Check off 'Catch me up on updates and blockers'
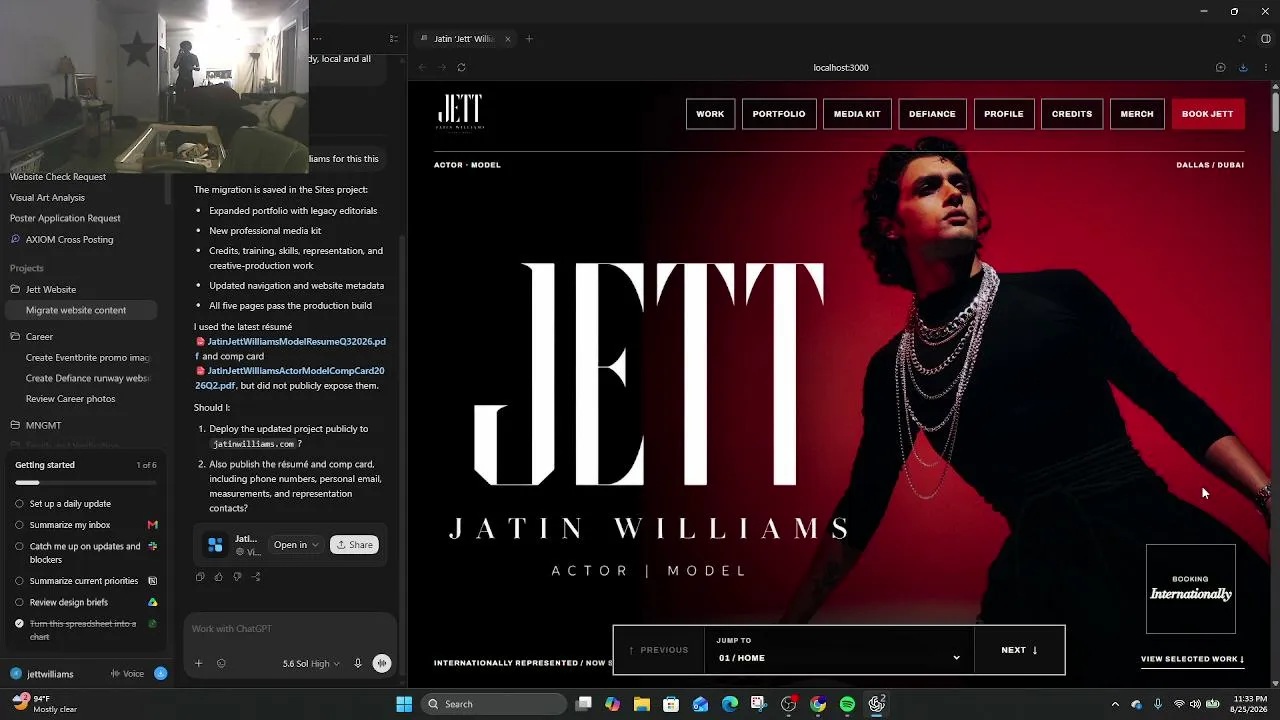The width and height of the screenshot is (1280, 720). [19, 547]
